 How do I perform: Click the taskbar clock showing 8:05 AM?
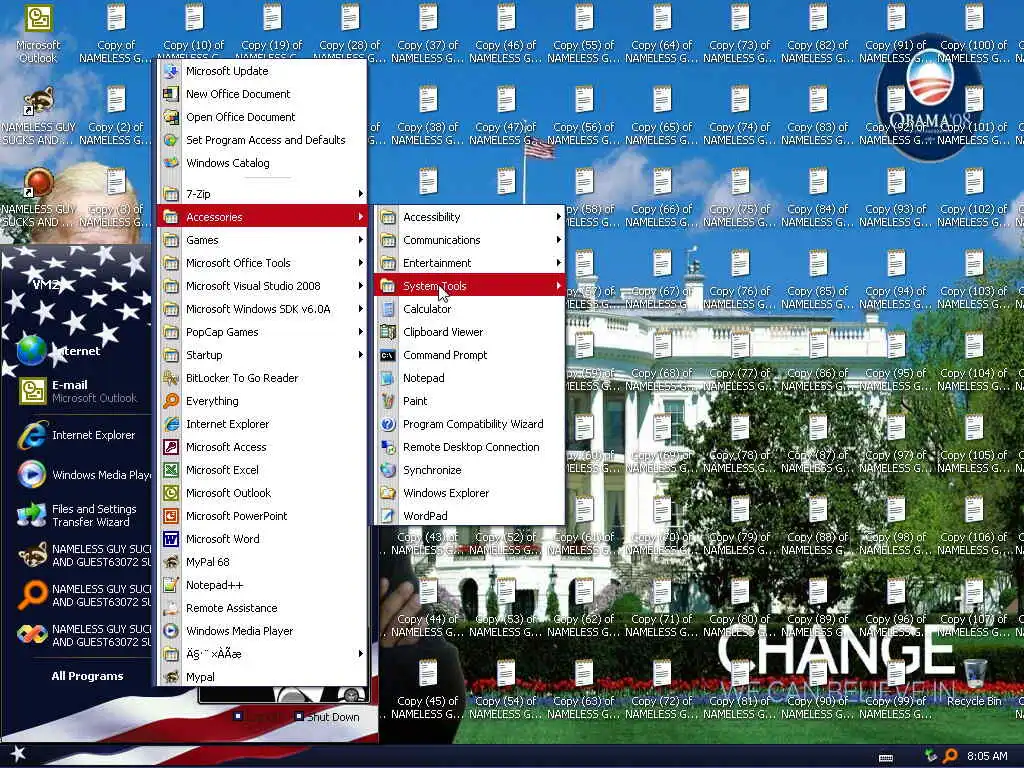tap(987, 756)
